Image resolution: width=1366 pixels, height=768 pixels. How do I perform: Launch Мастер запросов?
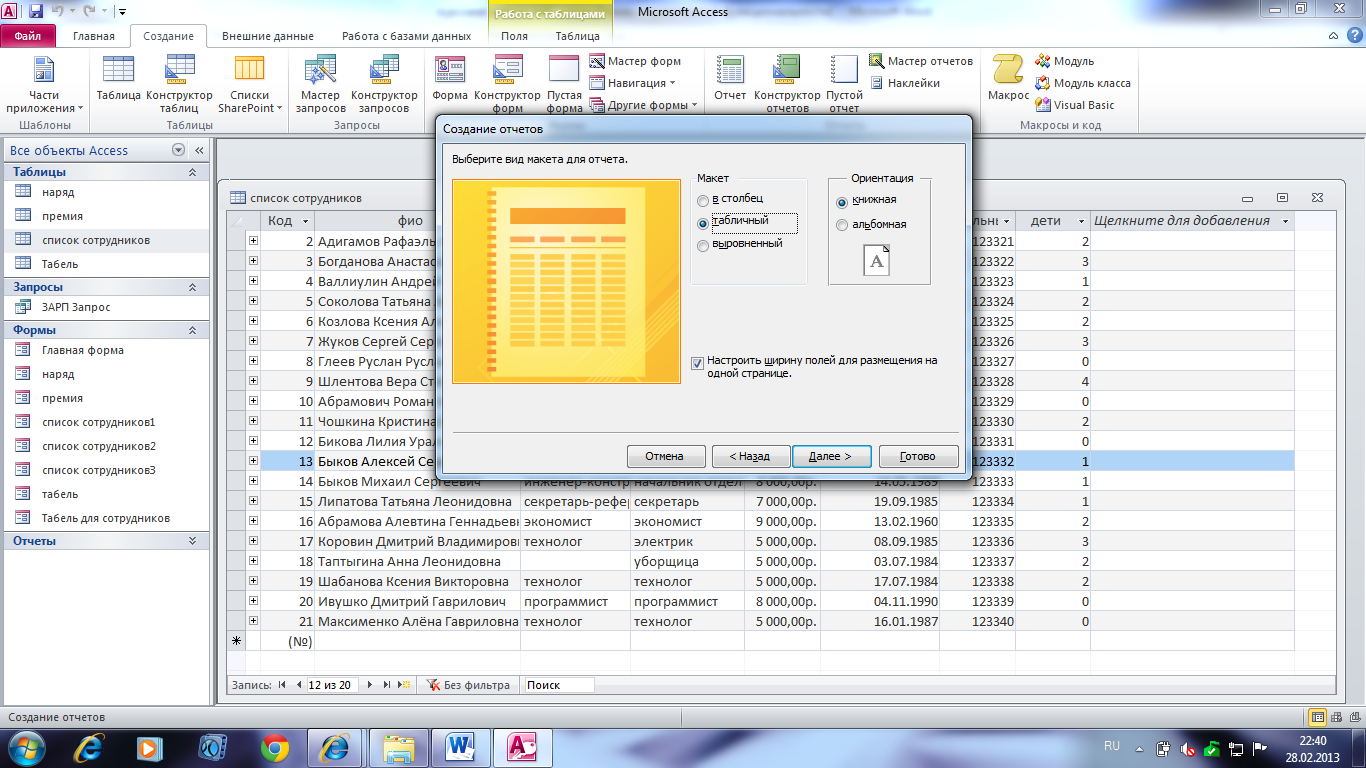[321, 84]
